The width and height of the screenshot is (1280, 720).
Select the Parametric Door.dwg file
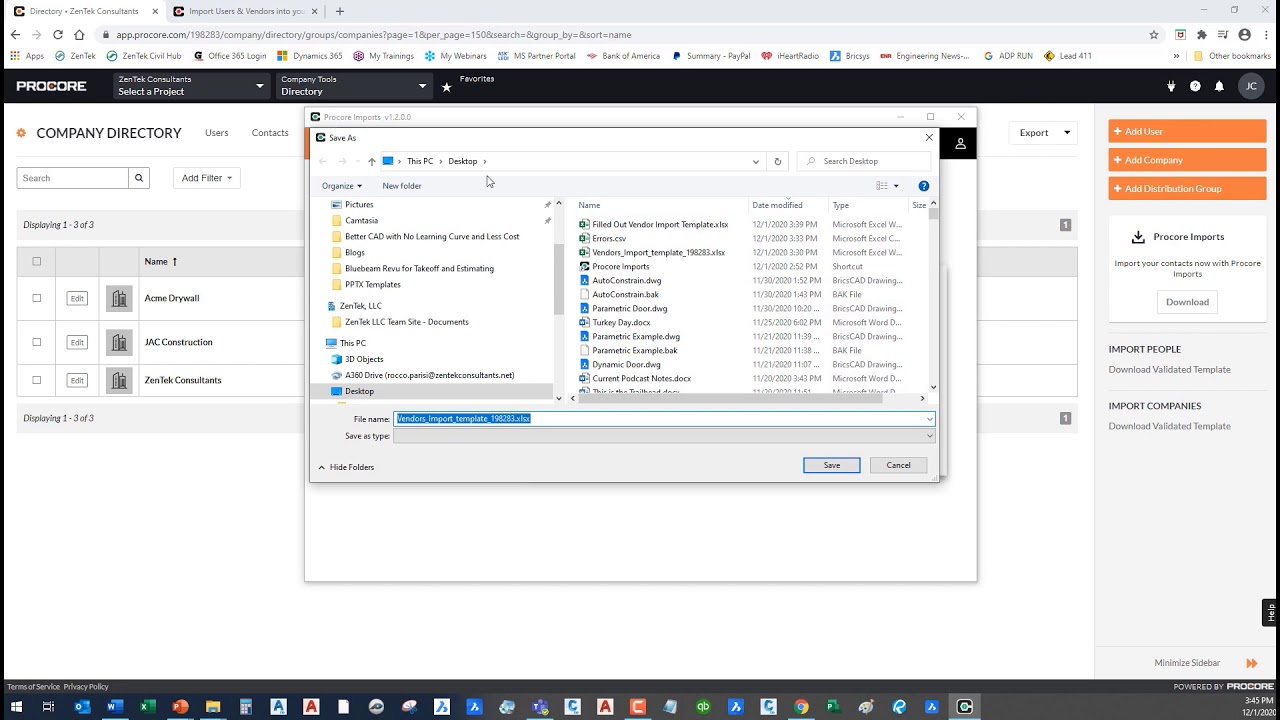629,309
